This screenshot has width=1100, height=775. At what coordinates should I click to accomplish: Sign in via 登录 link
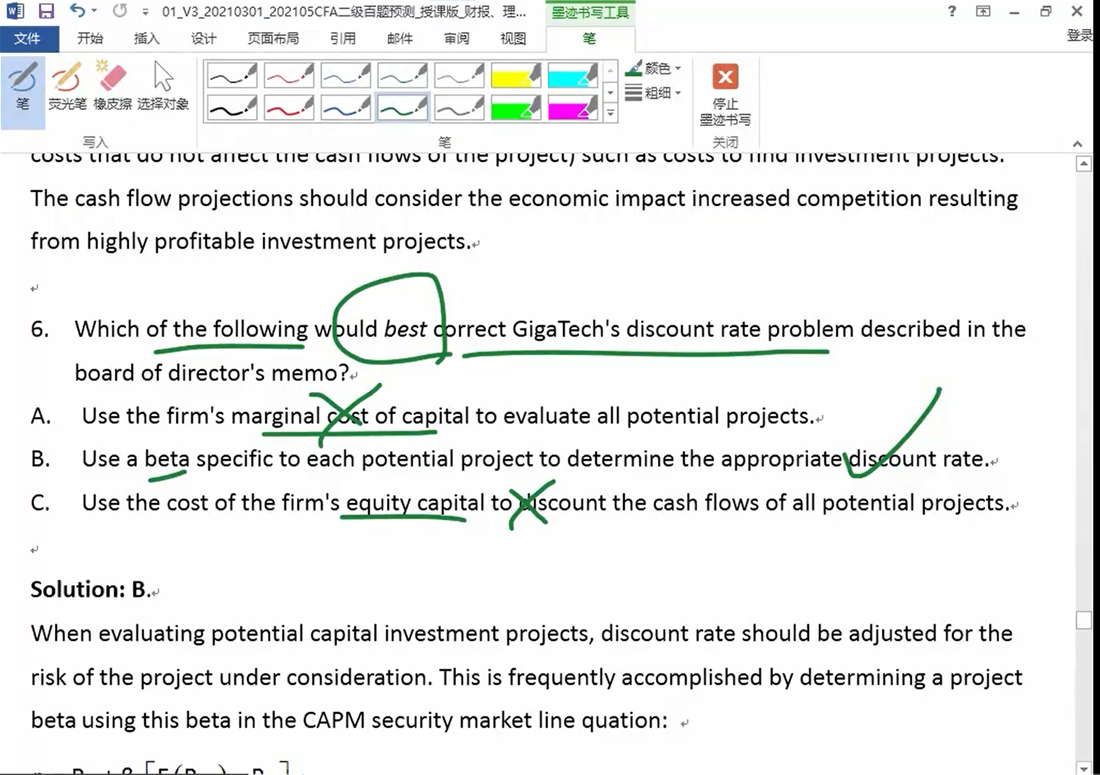(1080, 36)
